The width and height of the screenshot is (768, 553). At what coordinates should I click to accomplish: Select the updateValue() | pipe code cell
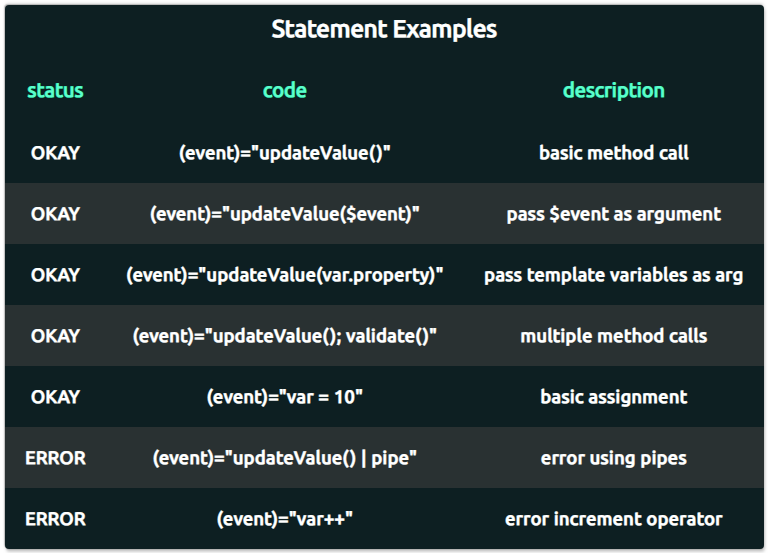[285, 458]
